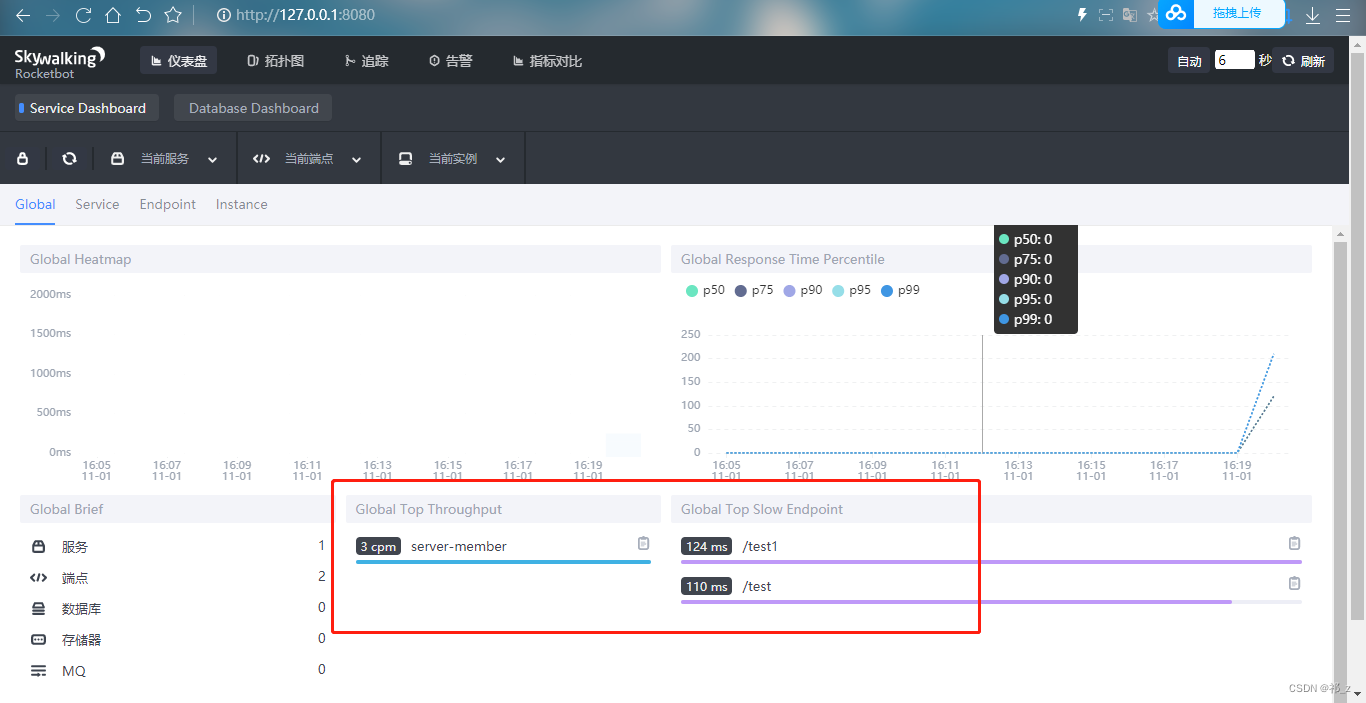Screen dimensions: 1366x703
Task: Copy server-member entry via clipboard icon
Action: 643,543
